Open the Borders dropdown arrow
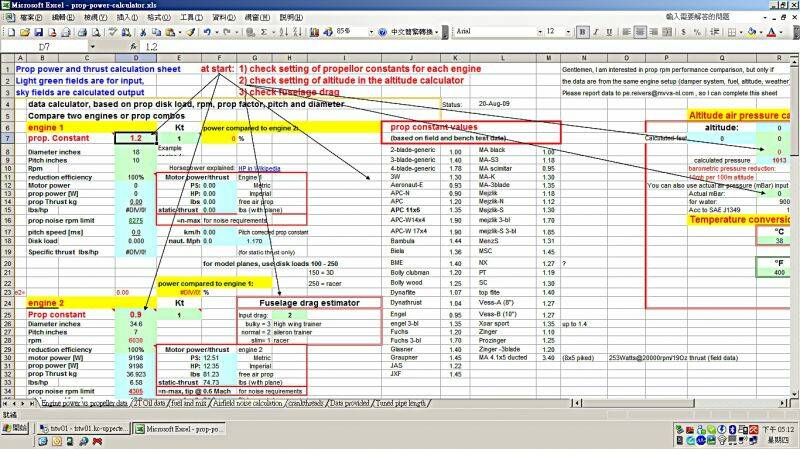800x449 pixels. point(740,32)
